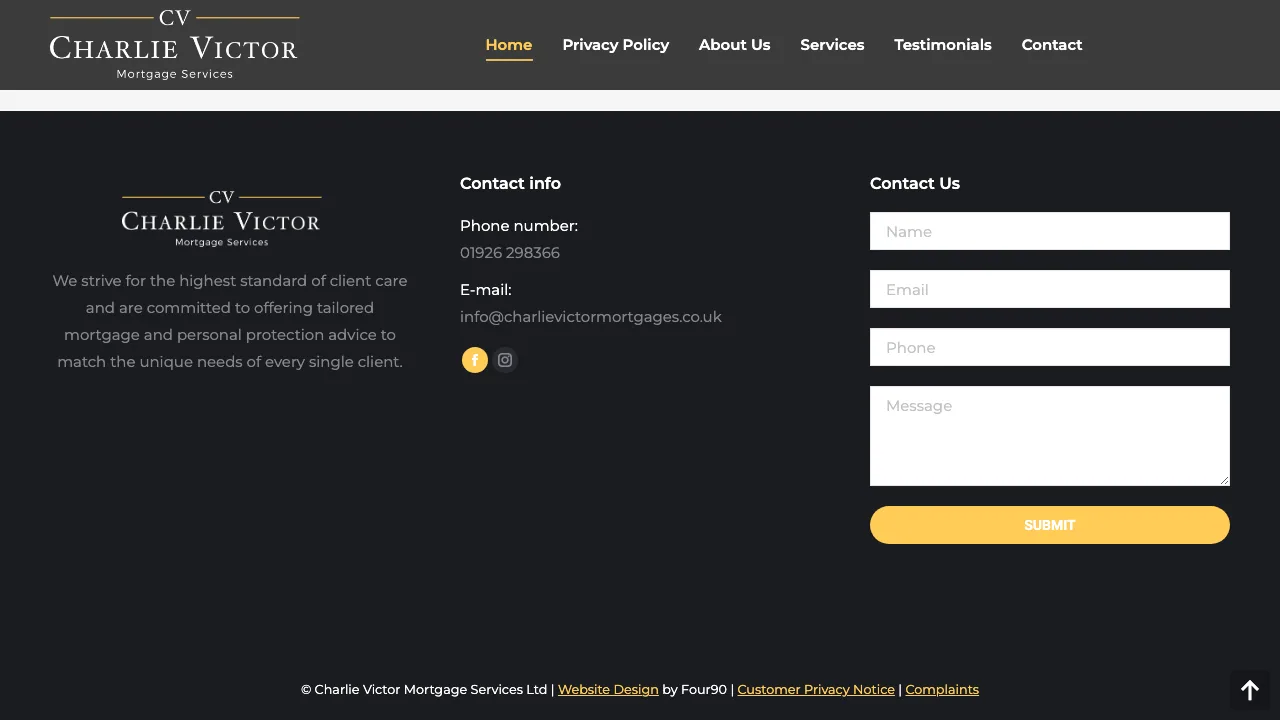
Task: Click the info@charlievictormortgages.co.uk email address
Action: (x=590, y=316)
